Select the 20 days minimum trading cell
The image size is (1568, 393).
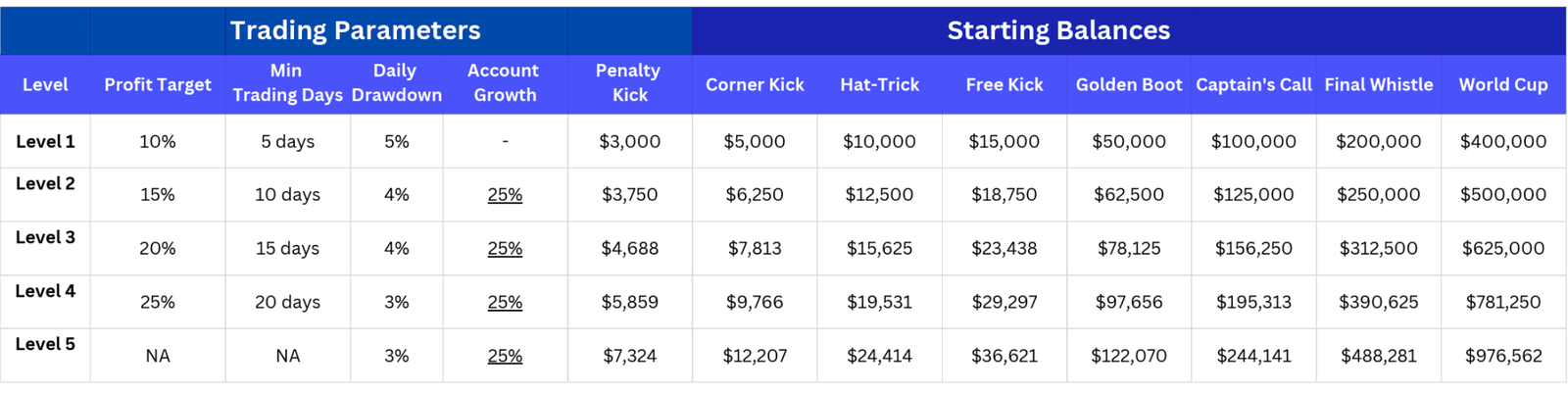coord(287,303)
